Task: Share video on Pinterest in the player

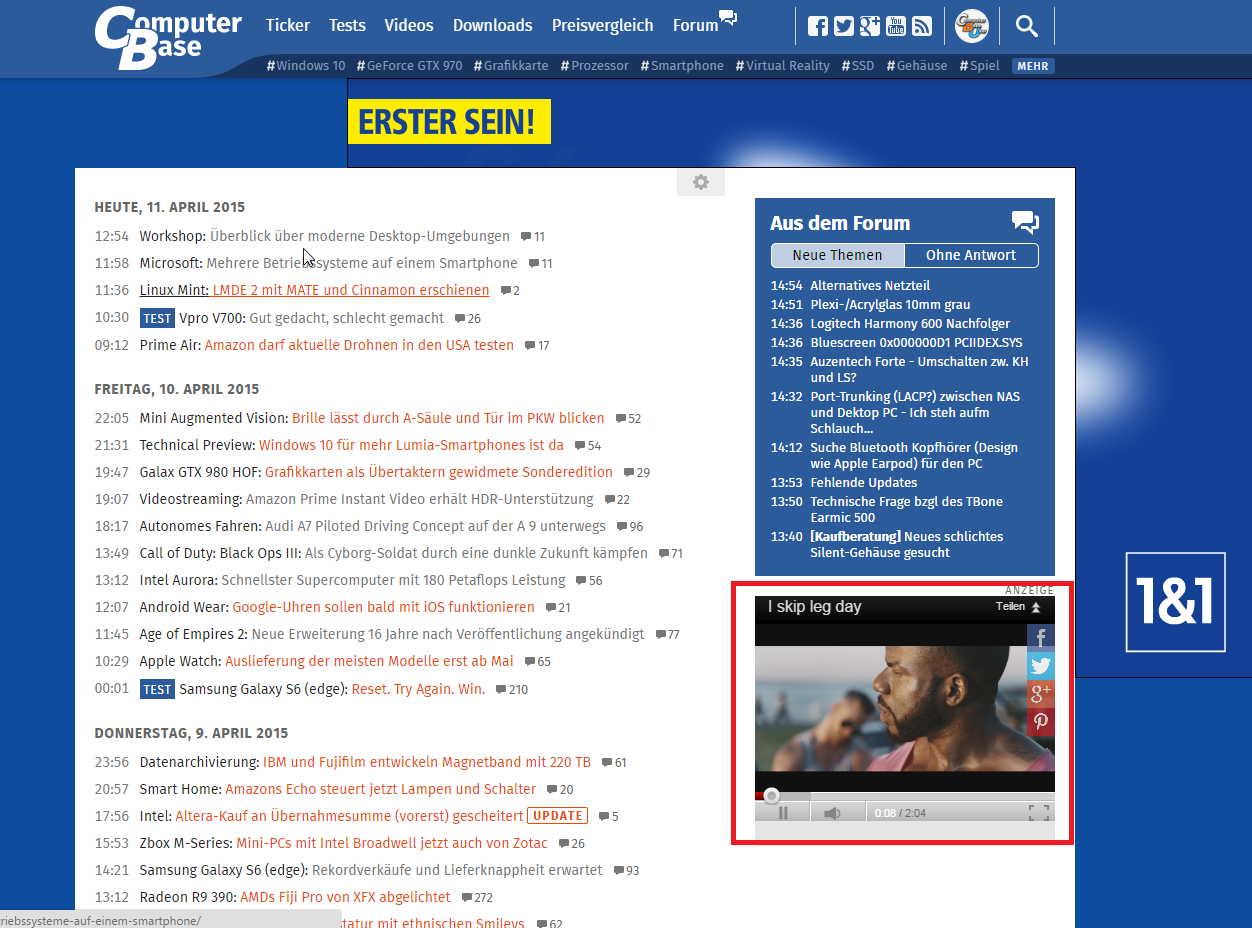Action: pyautogui.click(x=1041, y=722)
